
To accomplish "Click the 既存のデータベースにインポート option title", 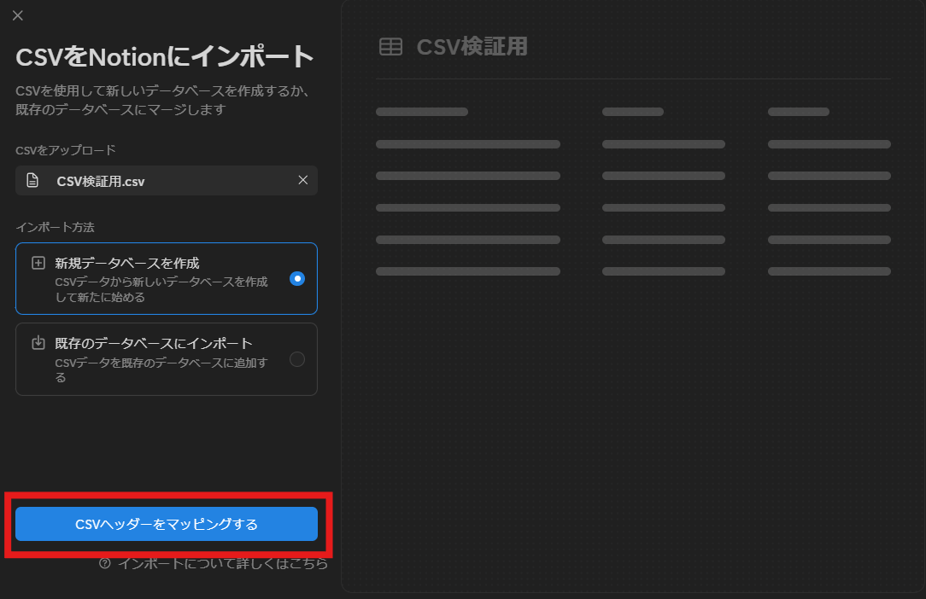I will tap(154, 343).
